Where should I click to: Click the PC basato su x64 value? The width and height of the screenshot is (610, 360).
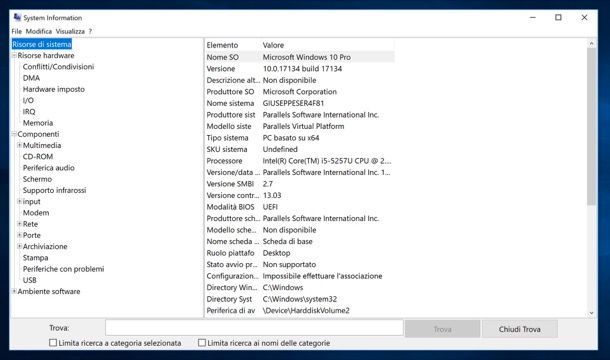coord(291,138)
